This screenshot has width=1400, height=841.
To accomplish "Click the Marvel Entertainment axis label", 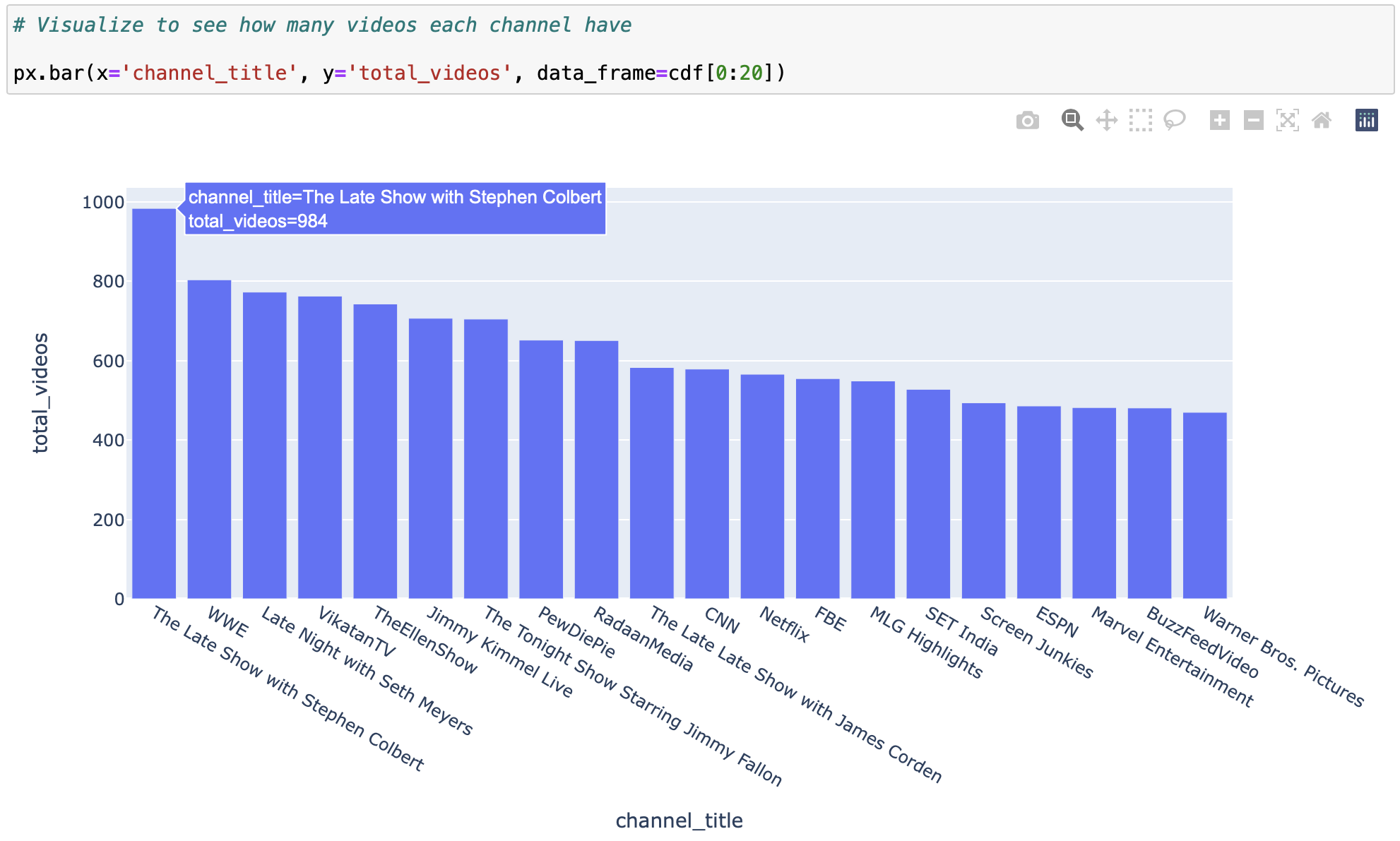I will pos(1173,657).
